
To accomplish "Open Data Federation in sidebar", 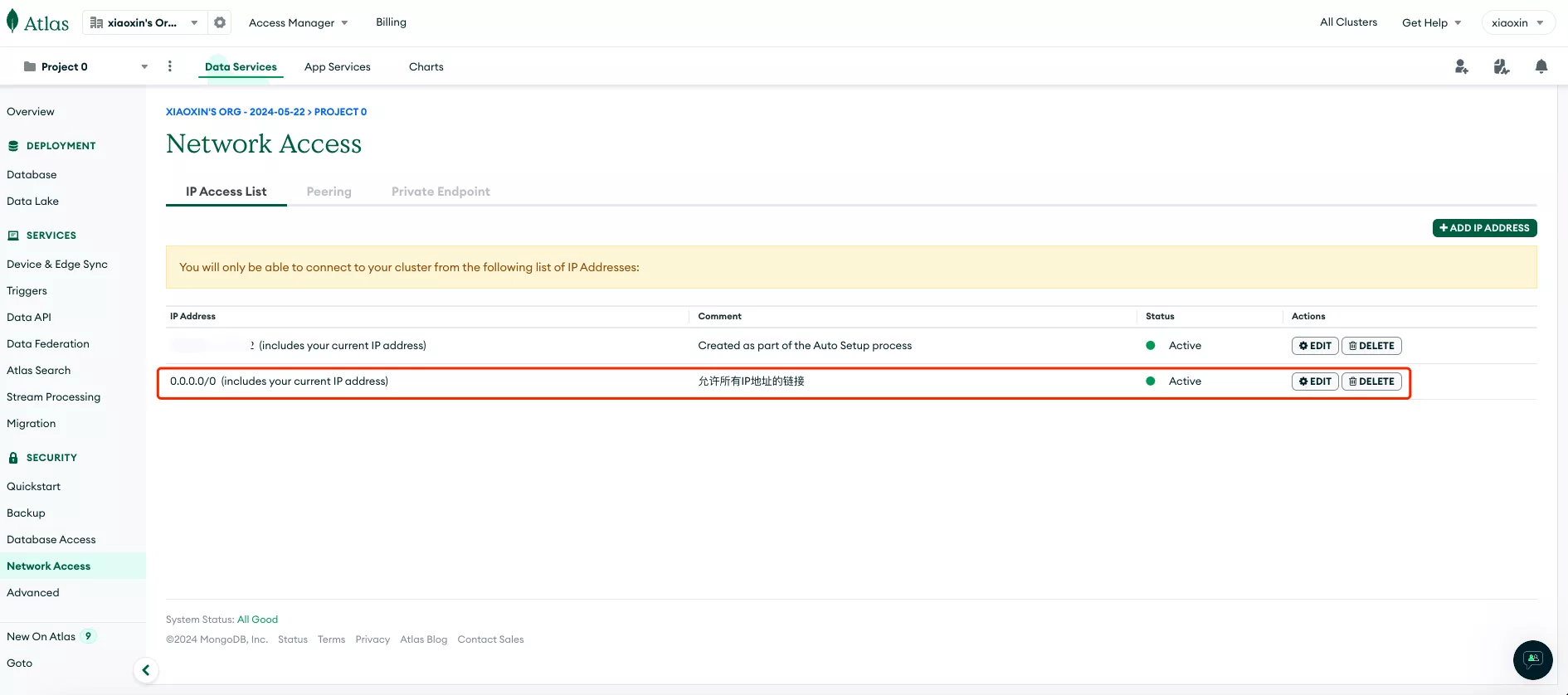I will point(48,344).
